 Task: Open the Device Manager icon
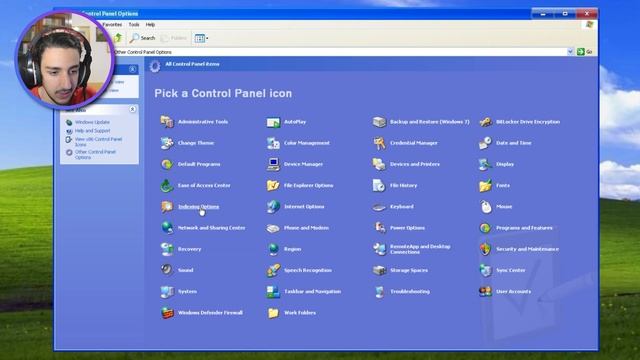[273, 164]
